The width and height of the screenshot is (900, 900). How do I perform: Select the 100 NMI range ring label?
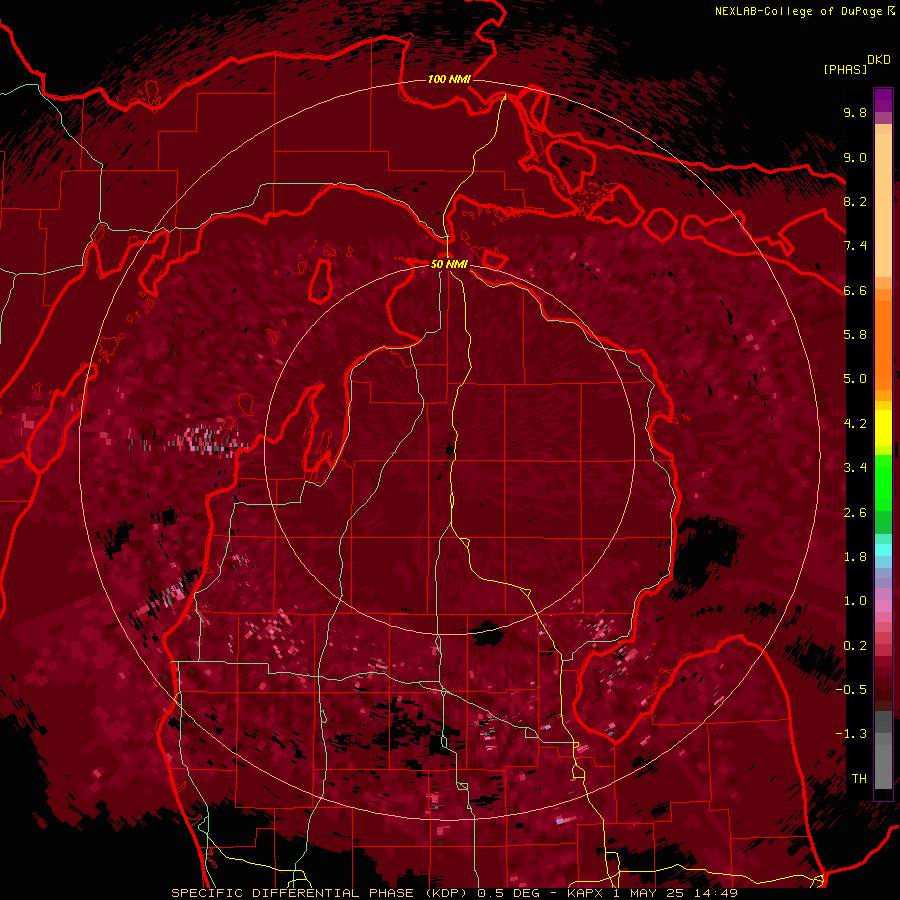(449, 79)
